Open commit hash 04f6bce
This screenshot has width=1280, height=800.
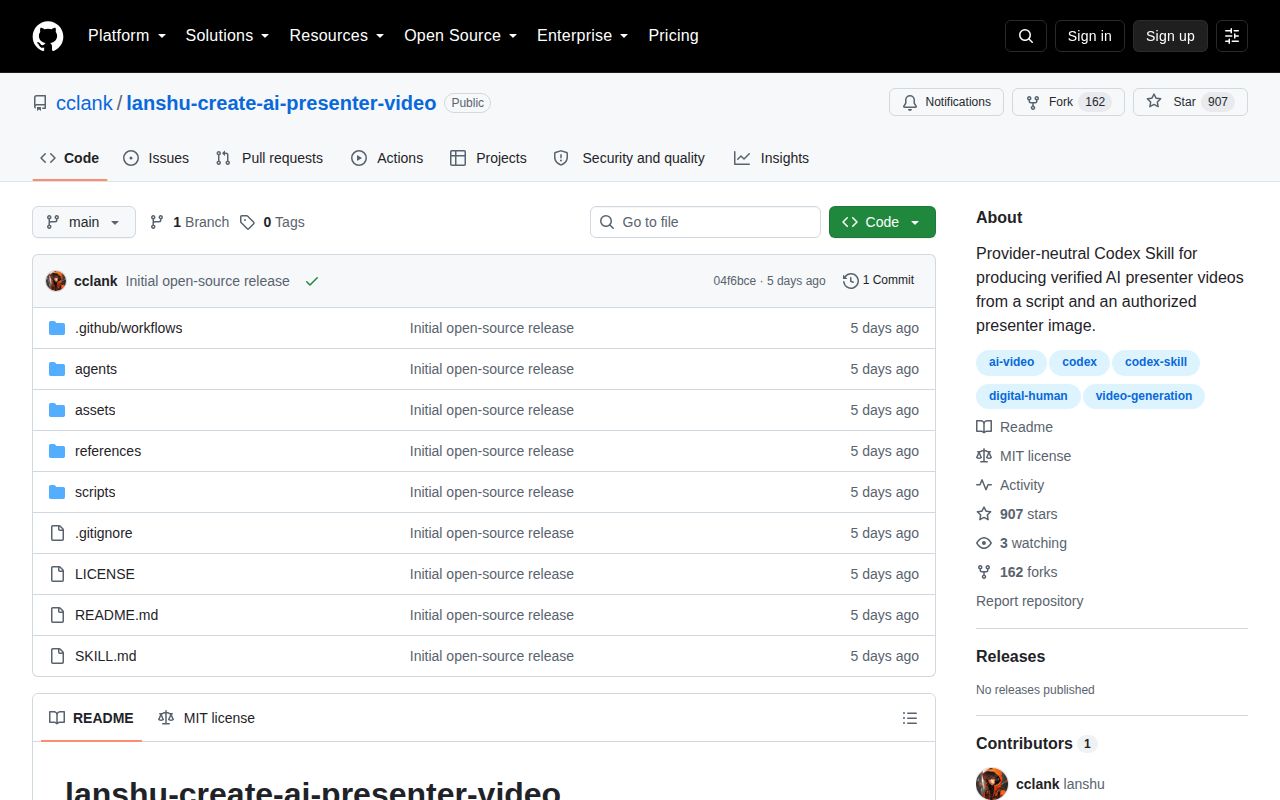pos(734,281)
